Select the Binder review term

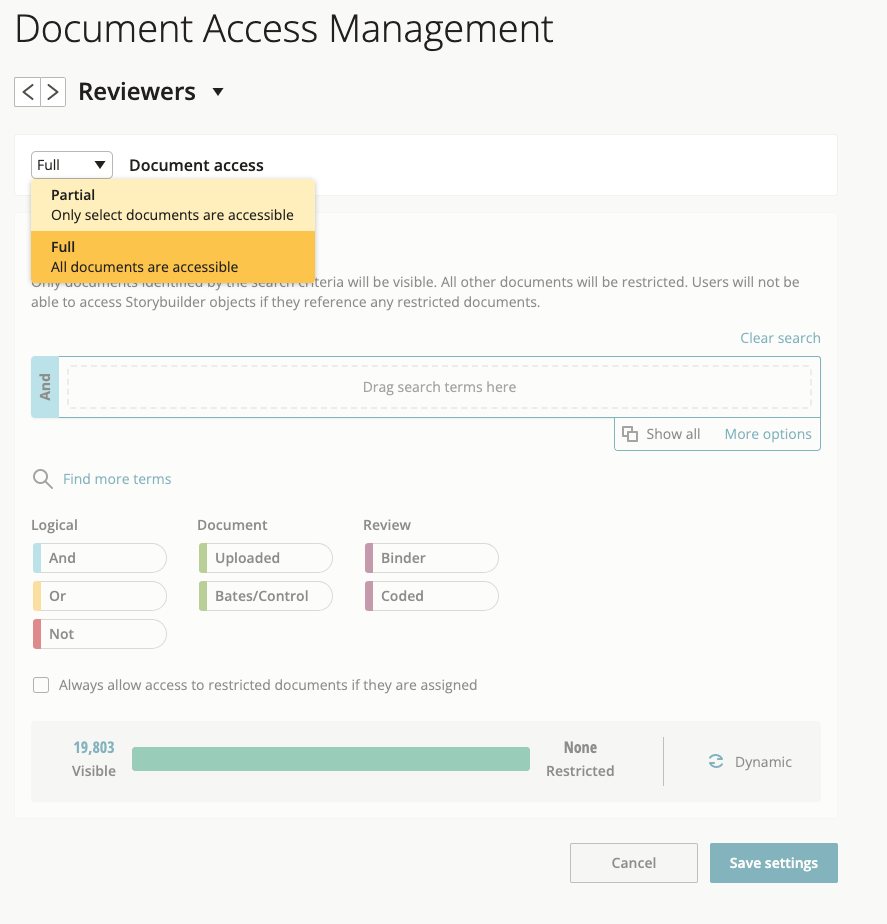click(x=430, y=557)
